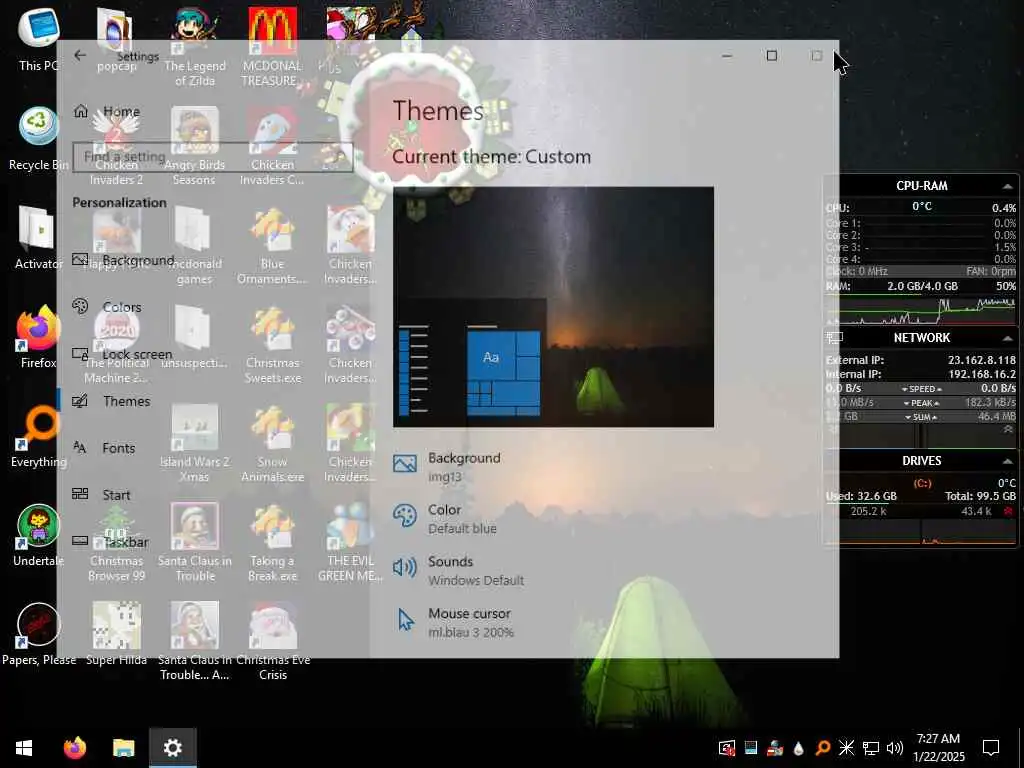1024x768 pixels.
Task: Click the RAM 2.0 GB/4.0 GB reading
Action: click(x=922, y=286)
